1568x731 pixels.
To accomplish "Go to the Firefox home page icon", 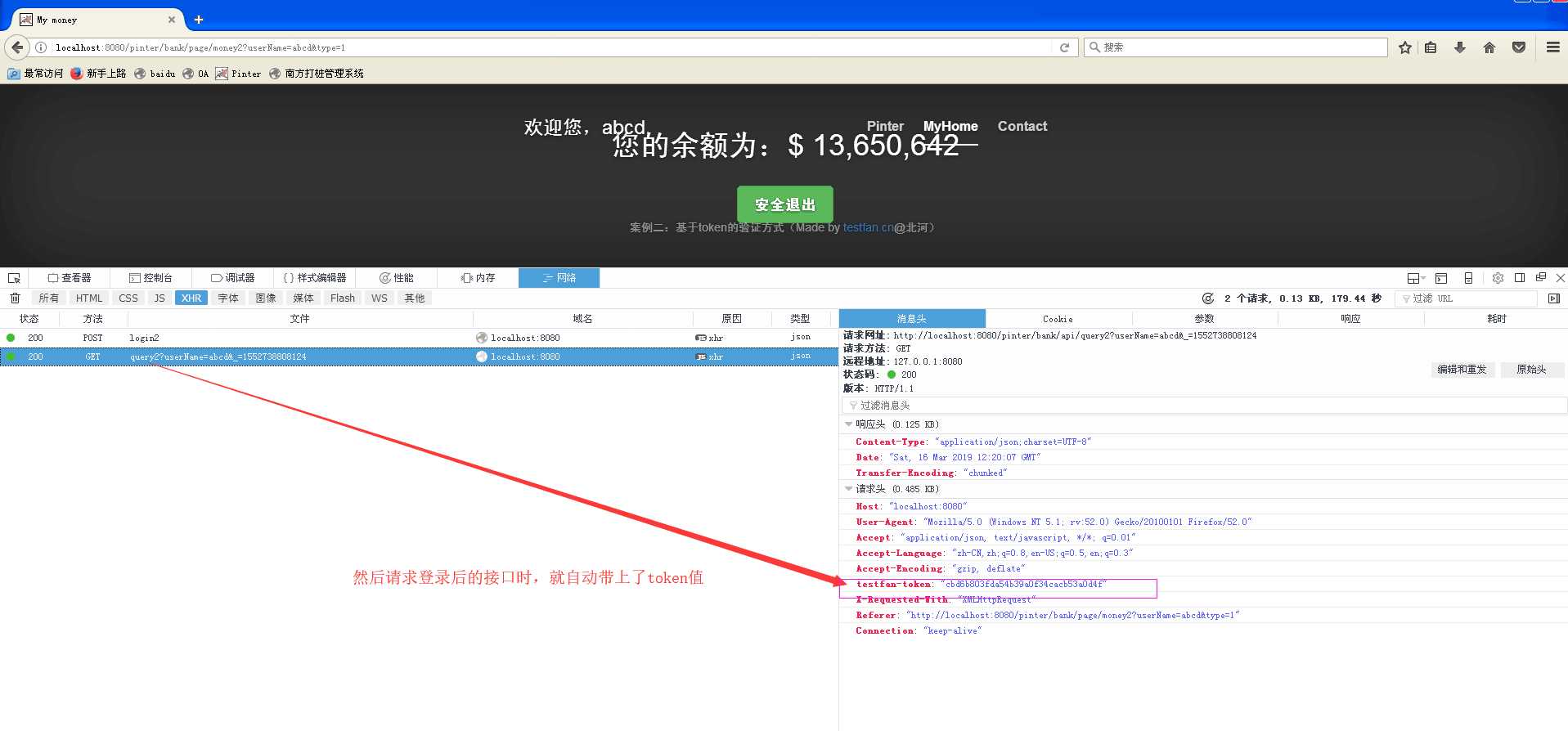I will tap(1489, 47).
